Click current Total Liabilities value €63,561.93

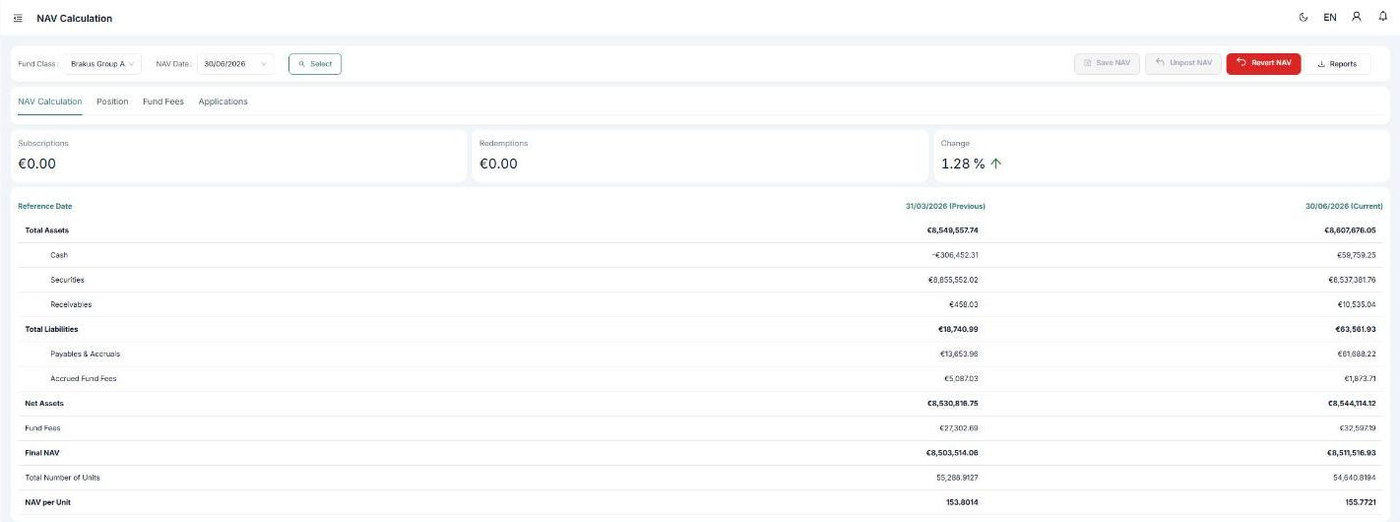(1355, 329)
